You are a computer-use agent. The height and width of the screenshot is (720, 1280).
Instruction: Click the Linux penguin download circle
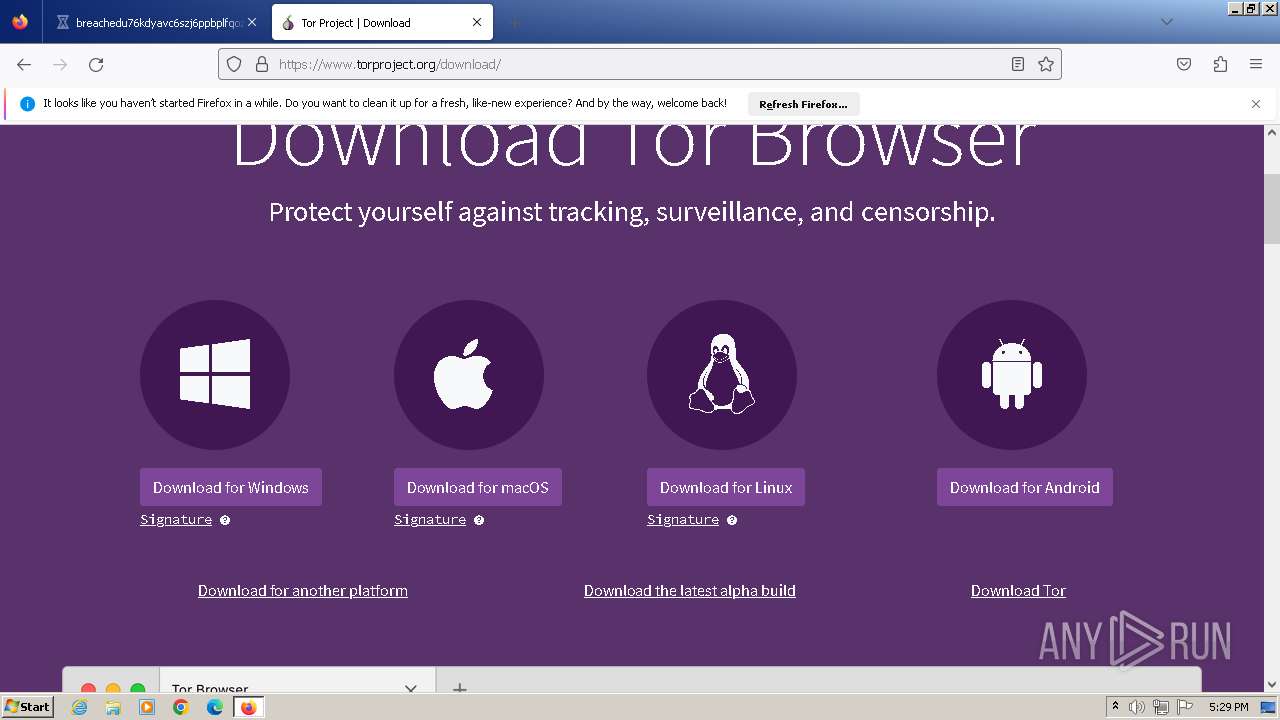point(722,375)
